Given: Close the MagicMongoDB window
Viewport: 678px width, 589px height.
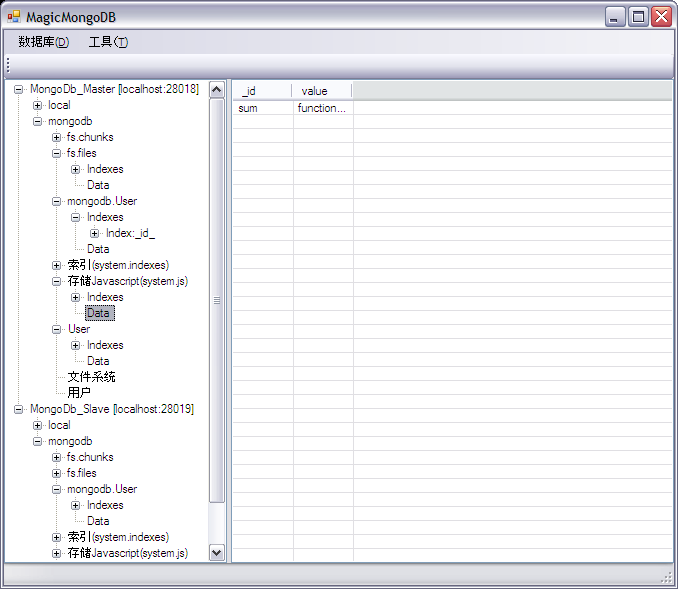Looking at the screenshot, I should tap(662, 17).
